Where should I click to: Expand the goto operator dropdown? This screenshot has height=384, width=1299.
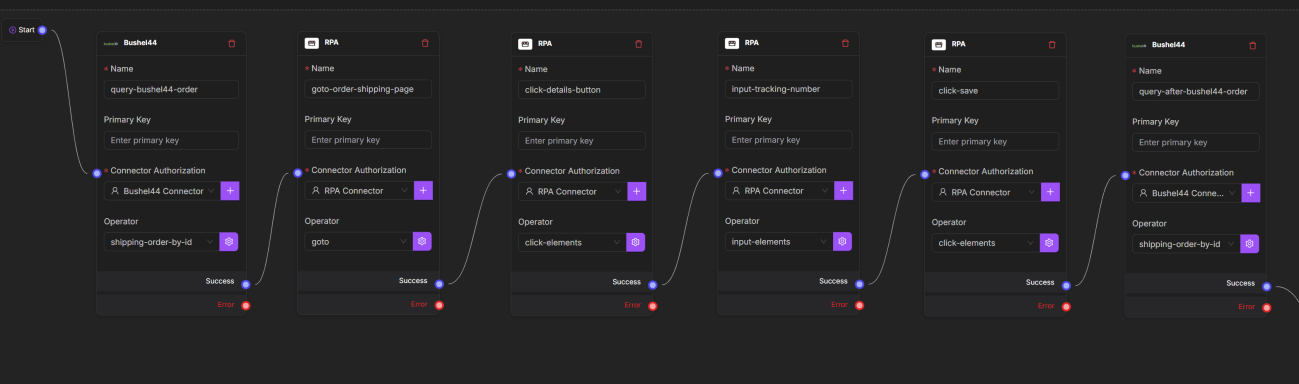click(x=359, y=241)
